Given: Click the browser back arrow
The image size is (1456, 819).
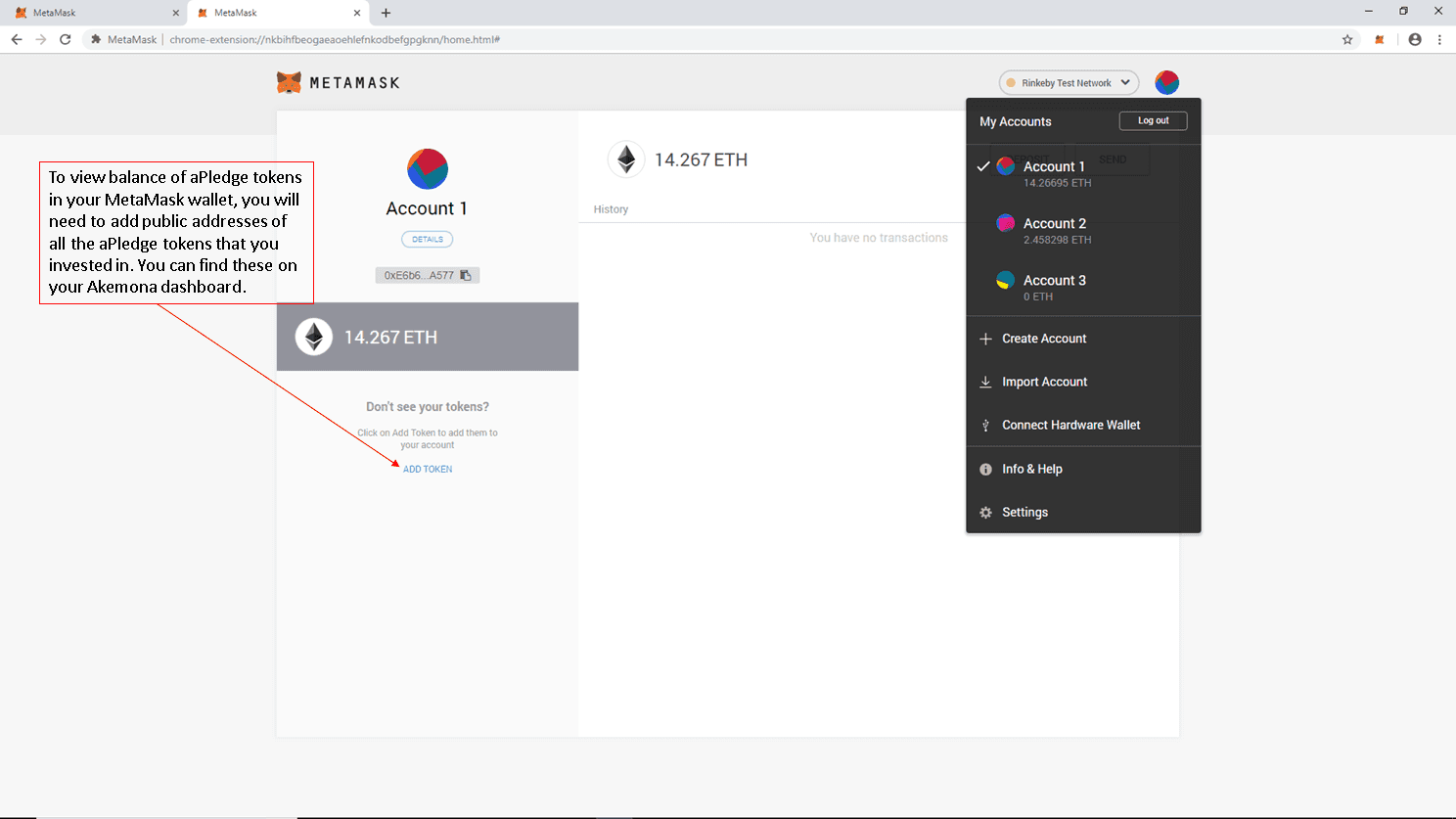Looking at the screenshot, I should (x=17, y=39).
